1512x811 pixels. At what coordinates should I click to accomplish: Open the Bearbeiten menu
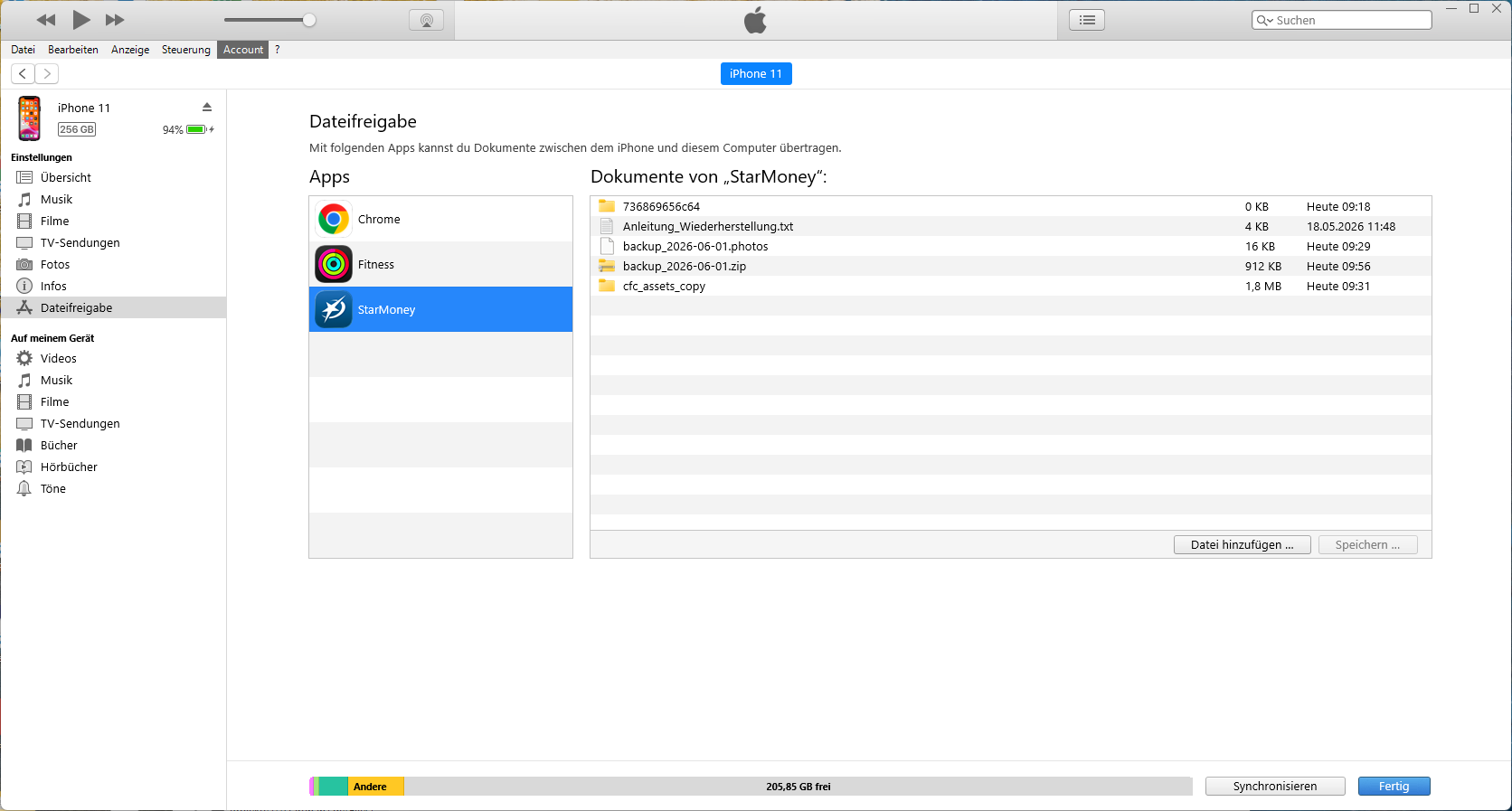pyautogui.click(x=73, y=50)
